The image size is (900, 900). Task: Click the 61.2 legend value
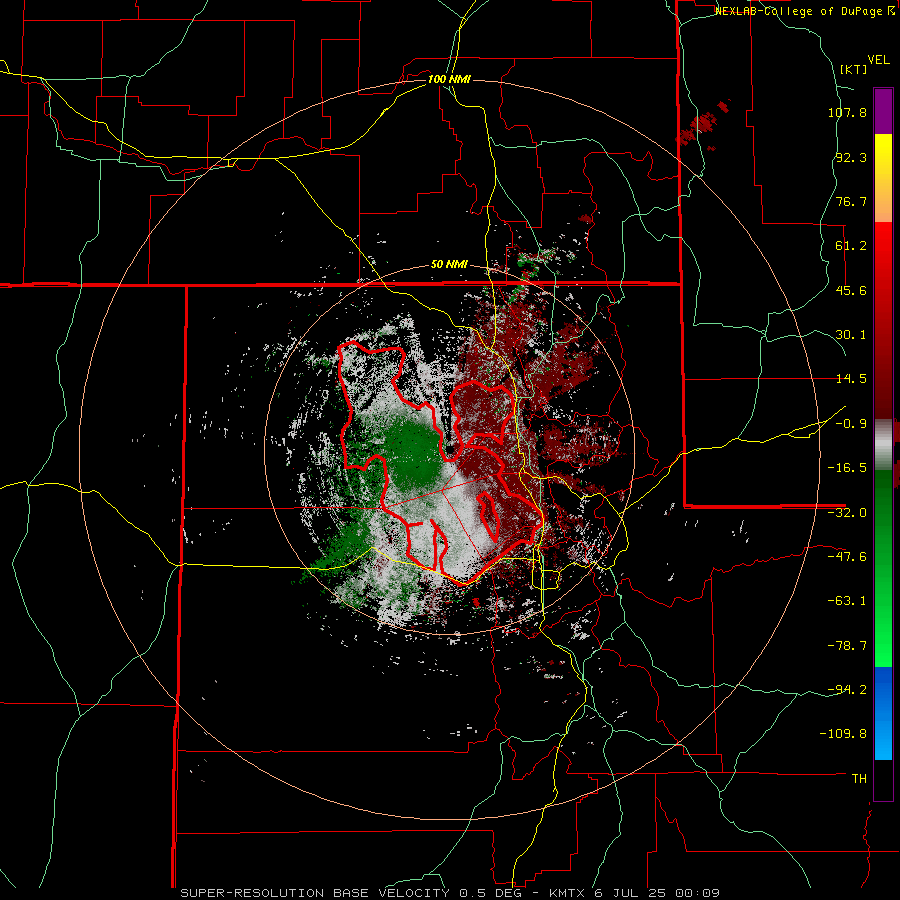pyautogui.click(x=851, y=246)
